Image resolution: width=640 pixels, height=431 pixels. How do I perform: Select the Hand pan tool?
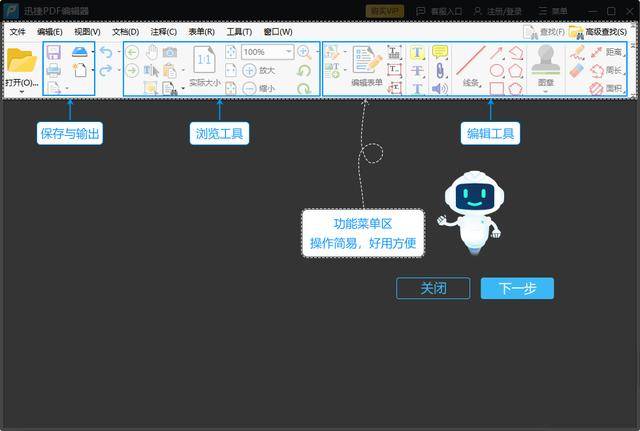point(151,52)
